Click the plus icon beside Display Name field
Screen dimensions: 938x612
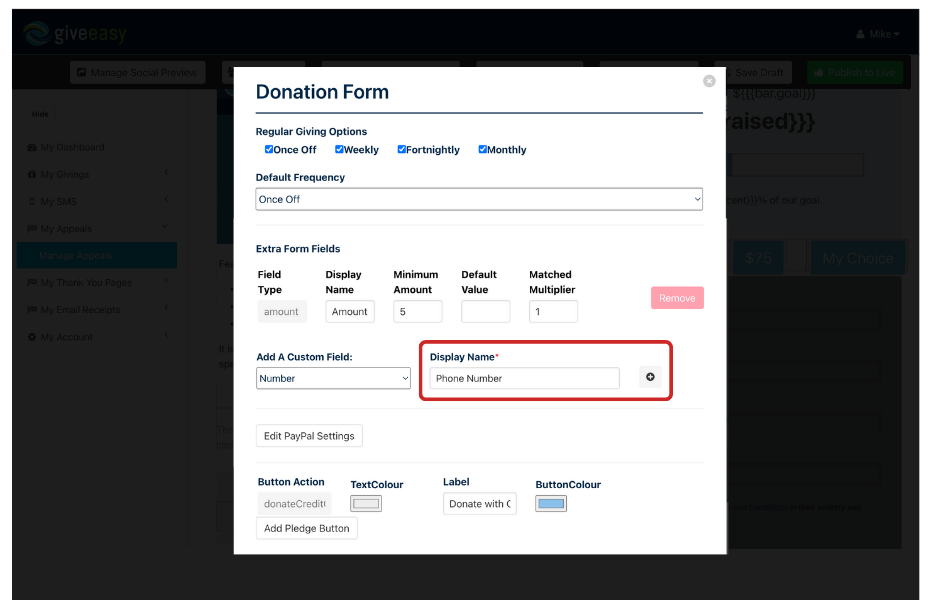[650, 377]
